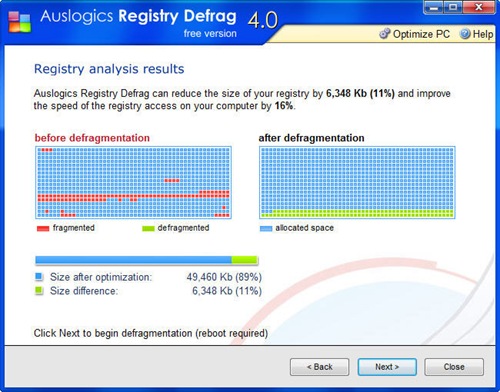The width and height of the screenshot is (500, 392).
Task: Click the Help question mark icon
Action: (465, 34)
